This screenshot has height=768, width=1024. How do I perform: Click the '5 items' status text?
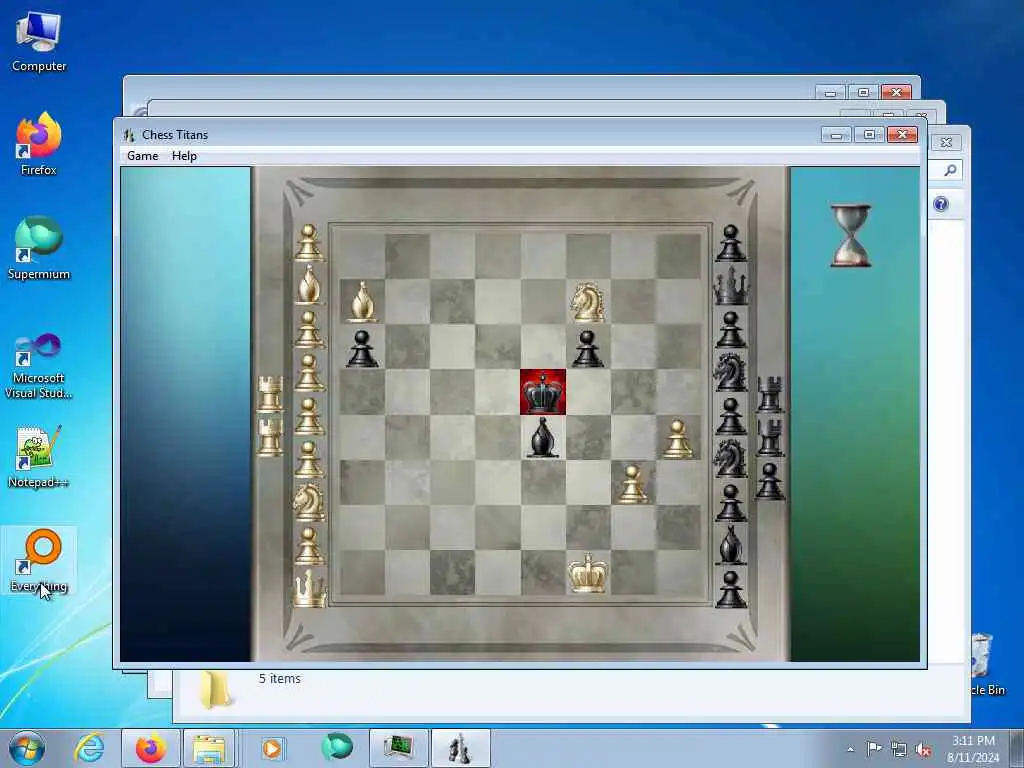click(280, 679)
